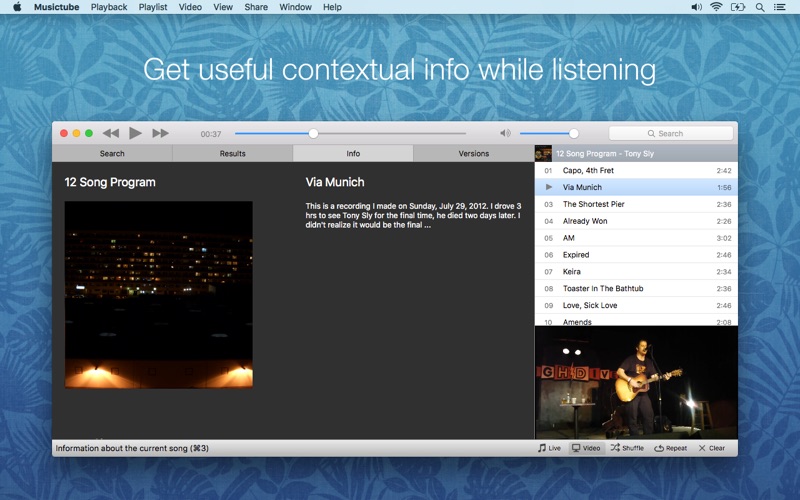Open the Window menu
The height and width of the screenshot is (500, 800).
click(295, 7)
